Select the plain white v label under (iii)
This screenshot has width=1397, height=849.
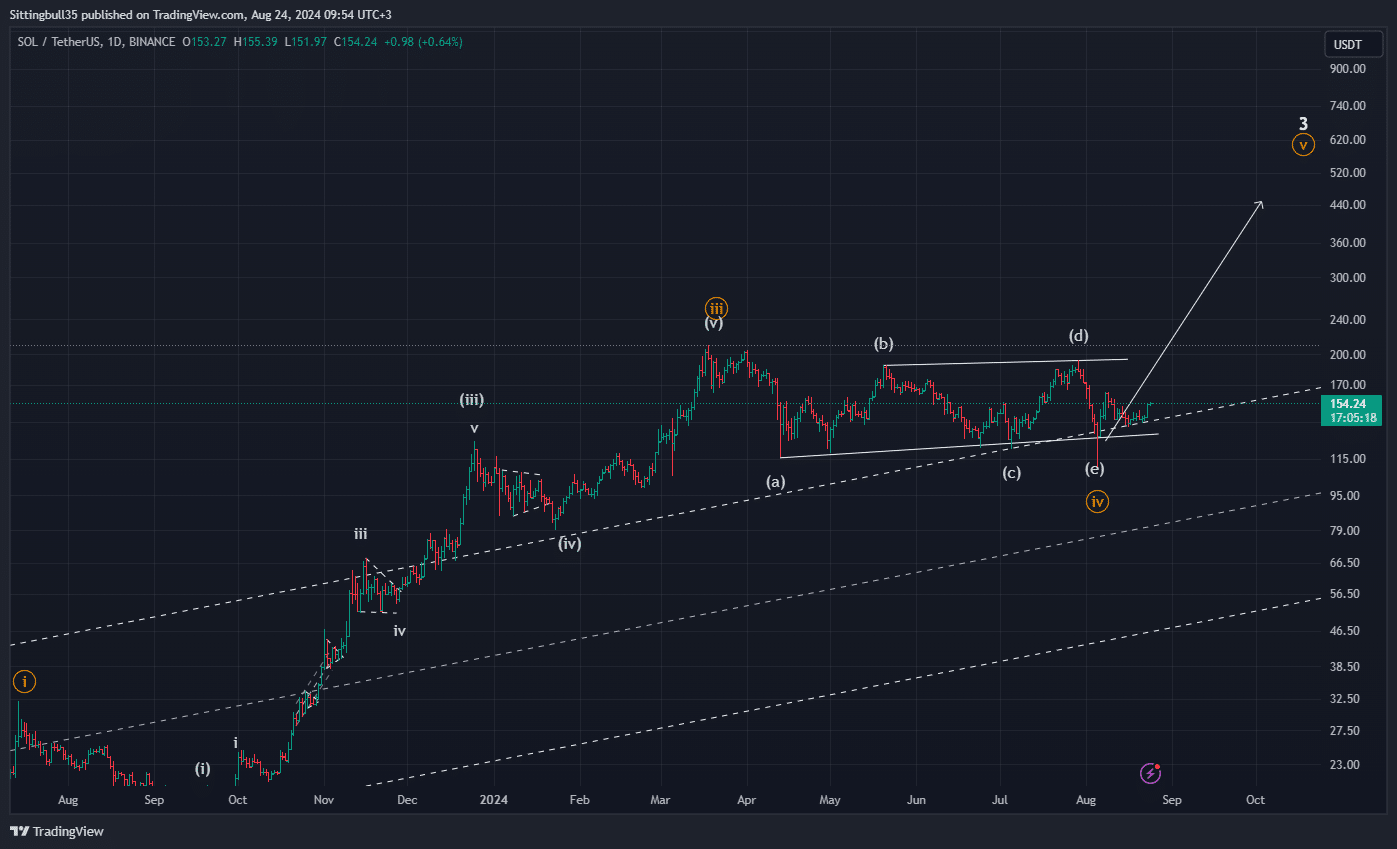point(474,429)
